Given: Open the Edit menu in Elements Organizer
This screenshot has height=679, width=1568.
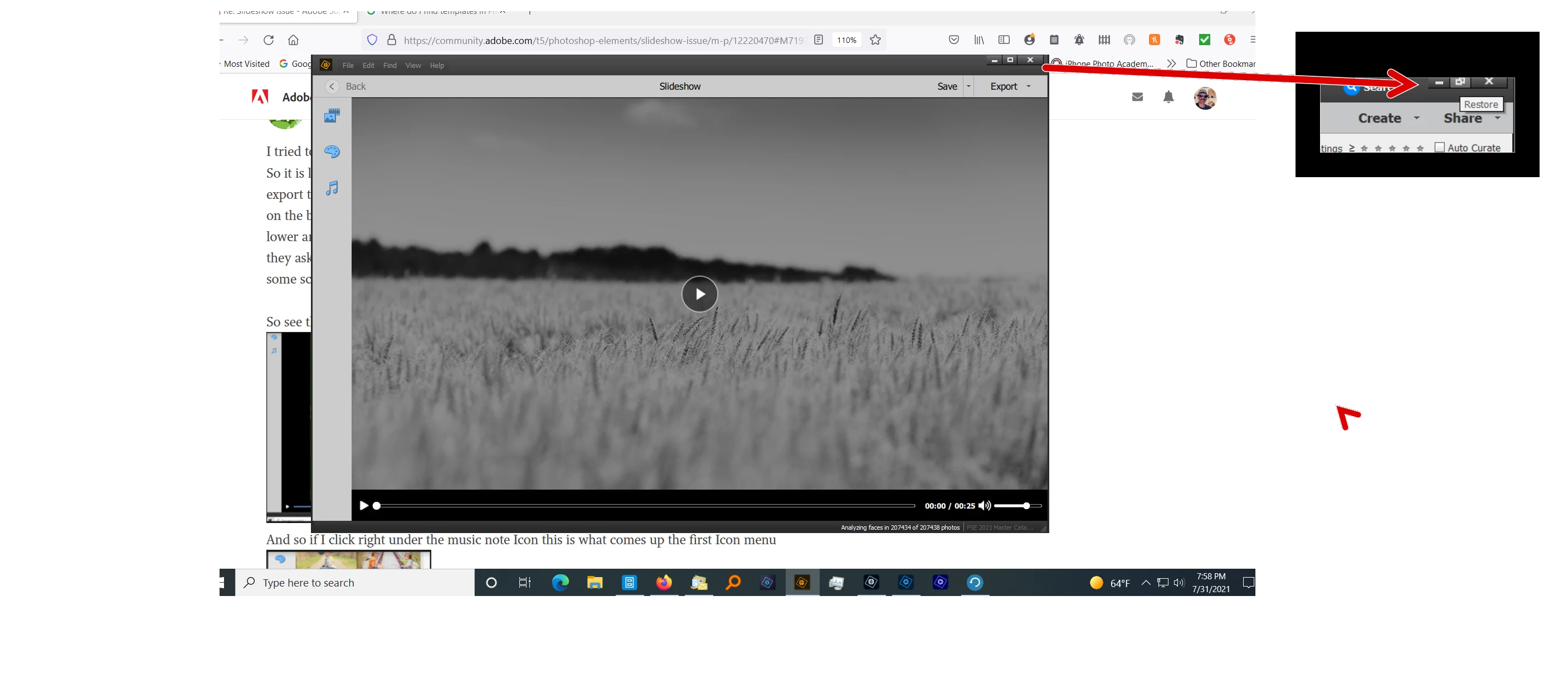Looking at the screenshot, I should click(368, 65).
